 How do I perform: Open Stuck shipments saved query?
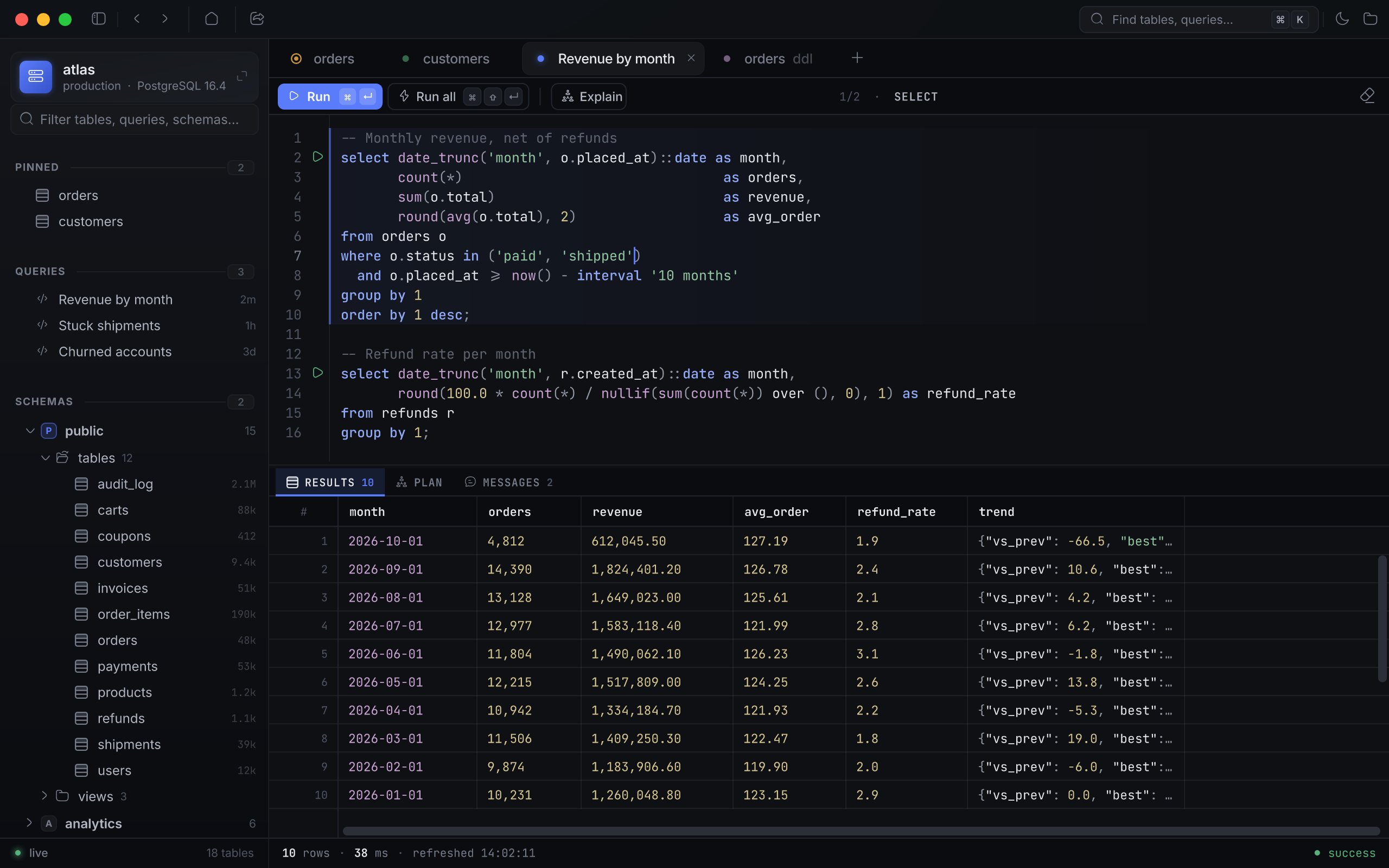tap(135, 325)
